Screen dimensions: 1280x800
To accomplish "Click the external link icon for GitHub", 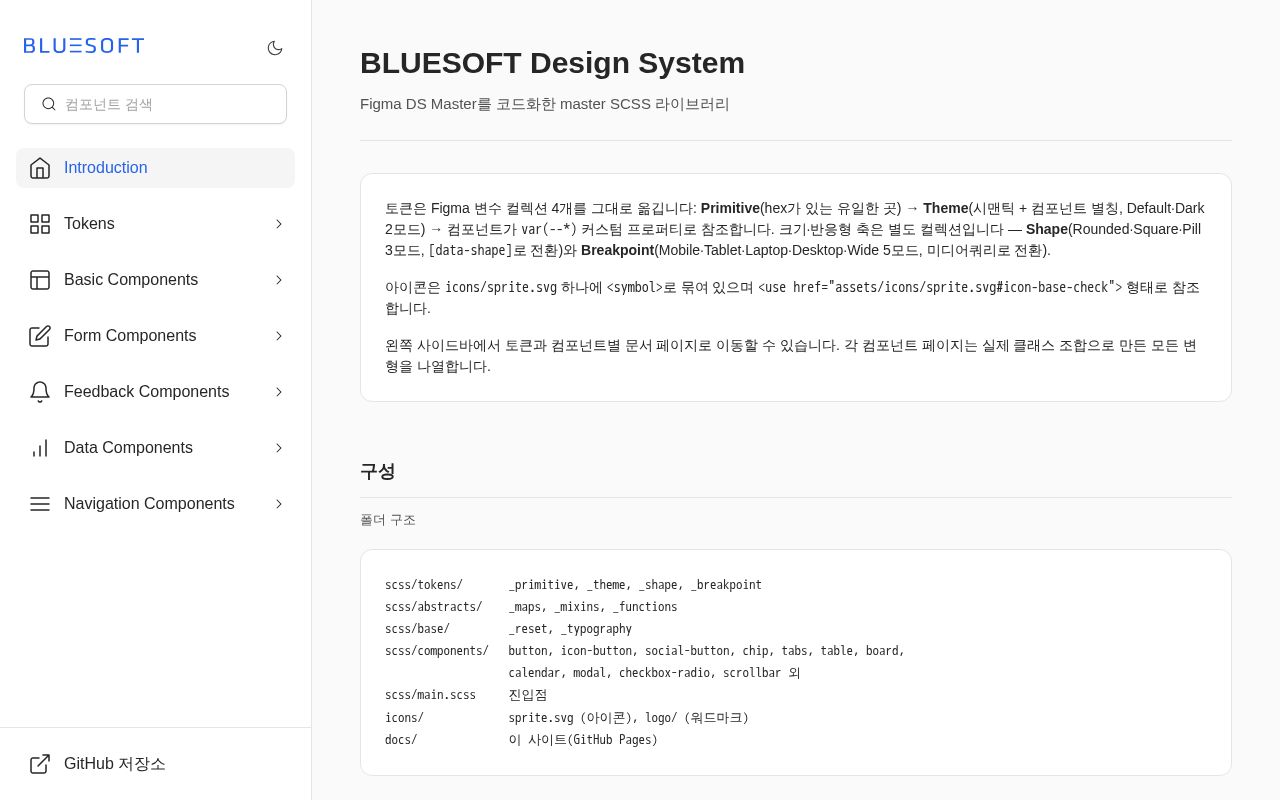I will tap(40, 764).
